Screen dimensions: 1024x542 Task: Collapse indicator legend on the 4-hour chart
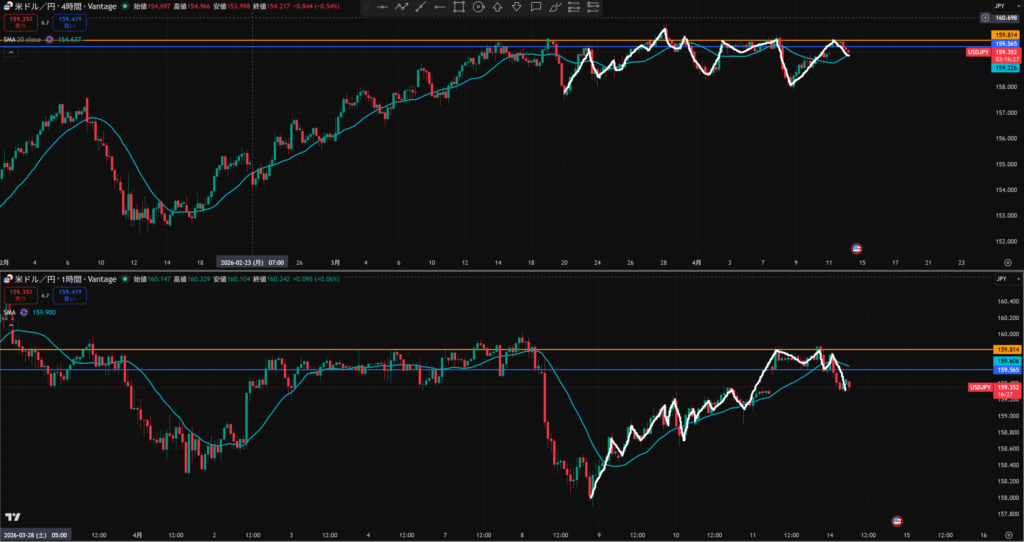tap(10, 53)
